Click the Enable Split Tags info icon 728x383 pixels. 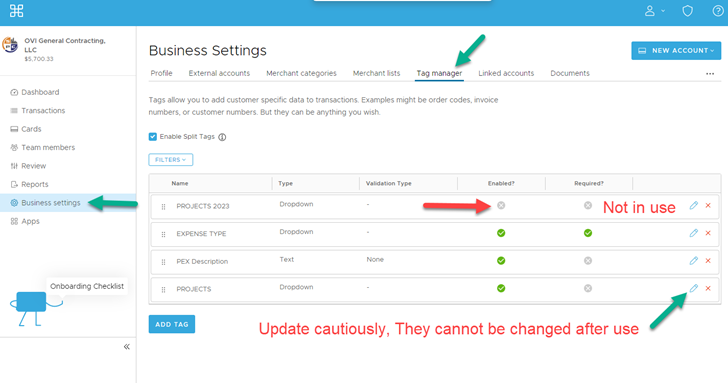pos(222,137)
